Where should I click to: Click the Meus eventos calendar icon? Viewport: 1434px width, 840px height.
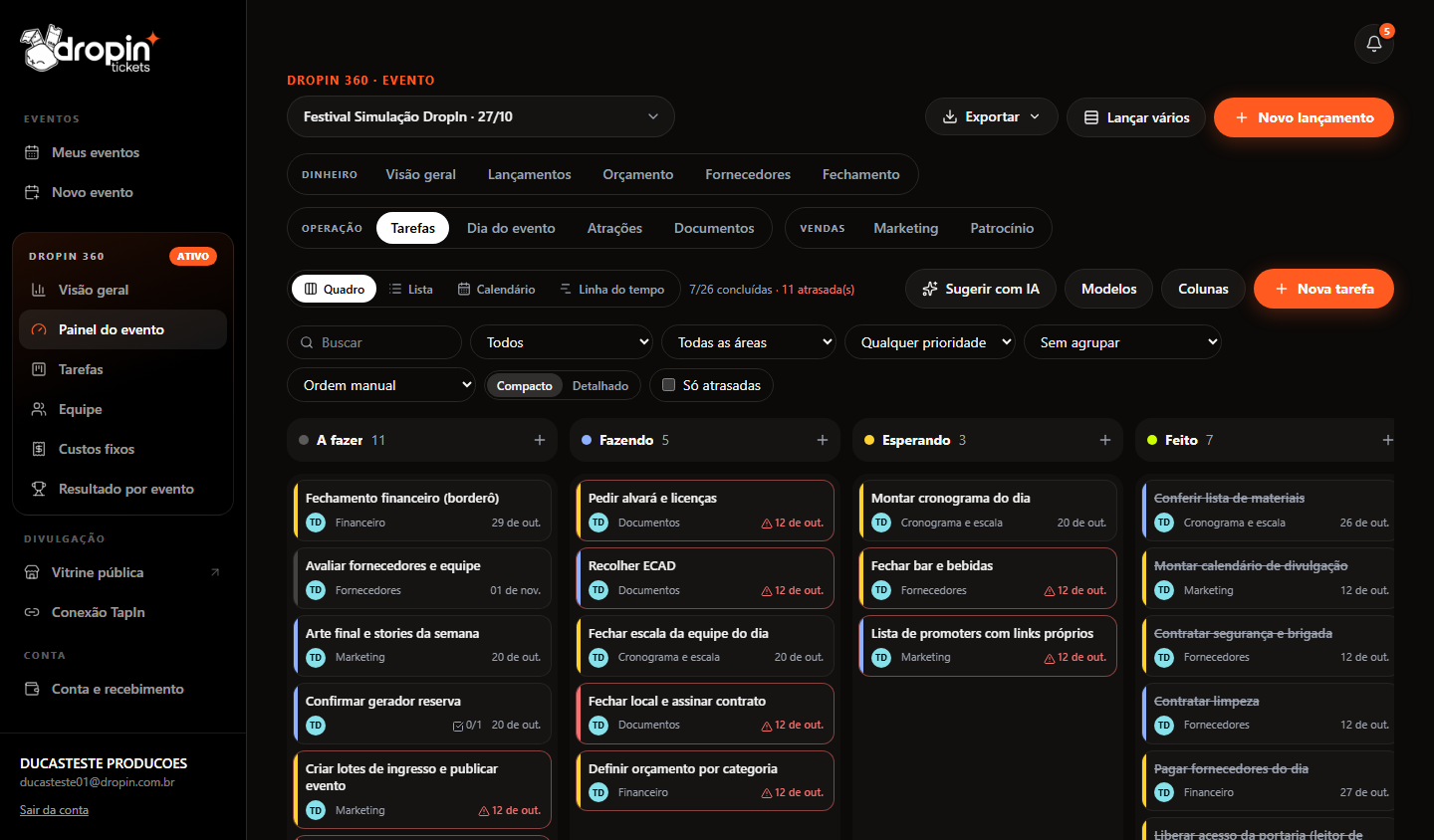pos(32,152)
